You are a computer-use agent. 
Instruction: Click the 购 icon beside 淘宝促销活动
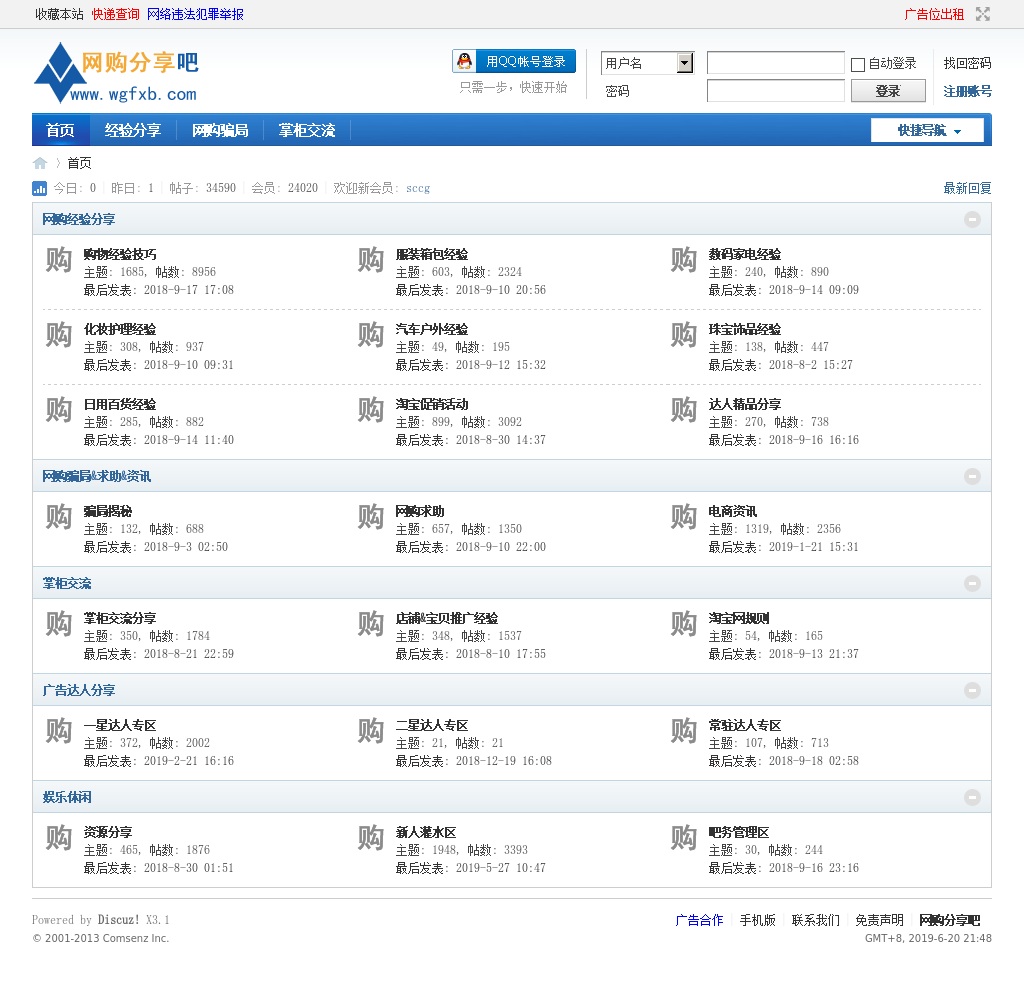tap(371, 410)
